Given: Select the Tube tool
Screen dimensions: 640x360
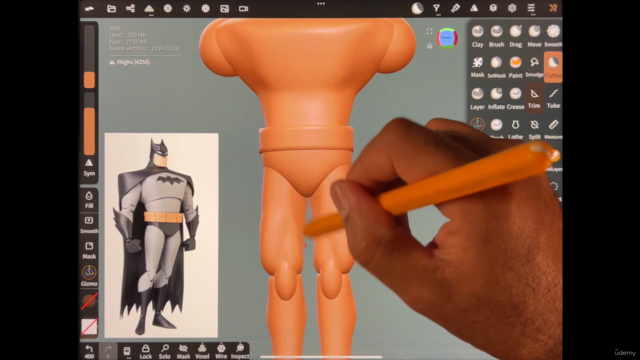Looking at the screenshot, I should click(553, 98).
